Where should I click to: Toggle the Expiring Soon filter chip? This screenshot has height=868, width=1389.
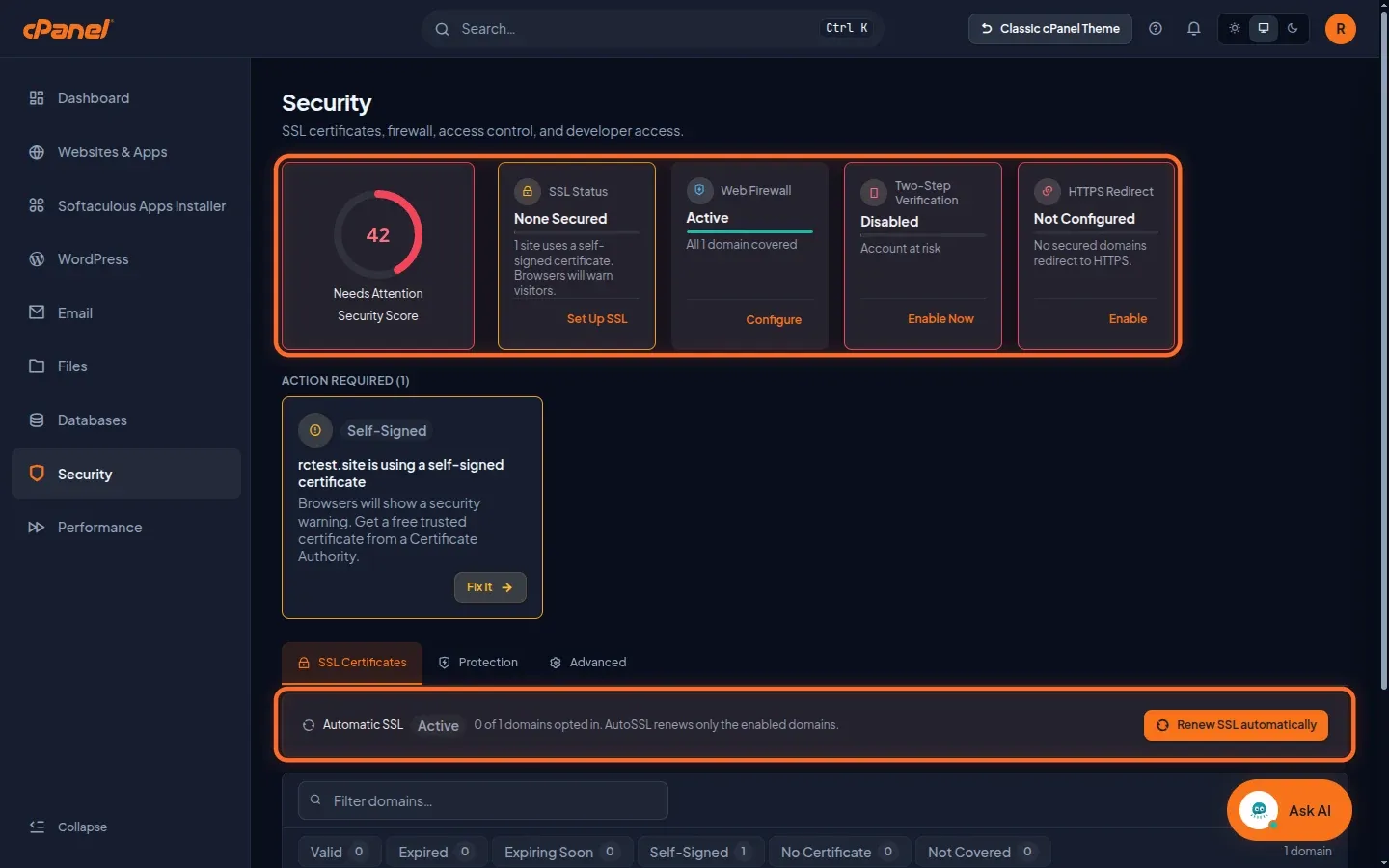[x=562, y=852]
